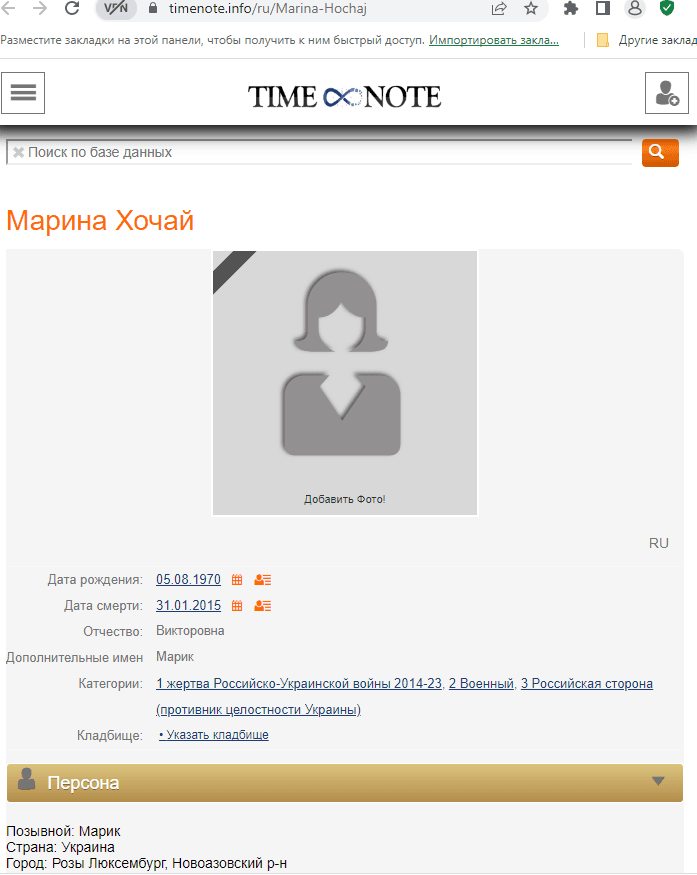Open the Другие закладки folder
The width and height of the screenshot is (697, 875).
[647, 40]
